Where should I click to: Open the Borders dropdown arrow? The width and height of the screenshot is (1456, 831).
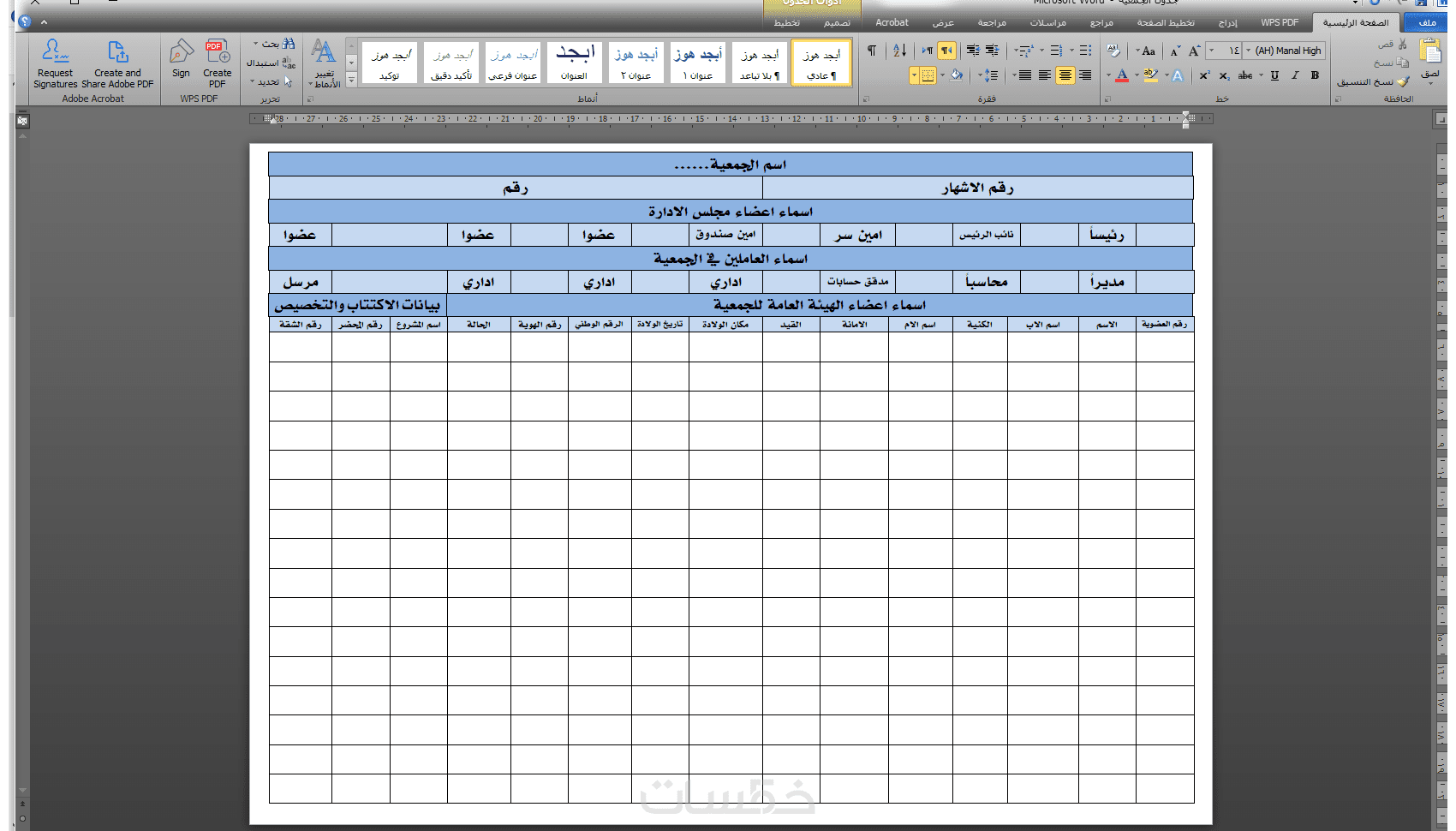coord(914,75)
